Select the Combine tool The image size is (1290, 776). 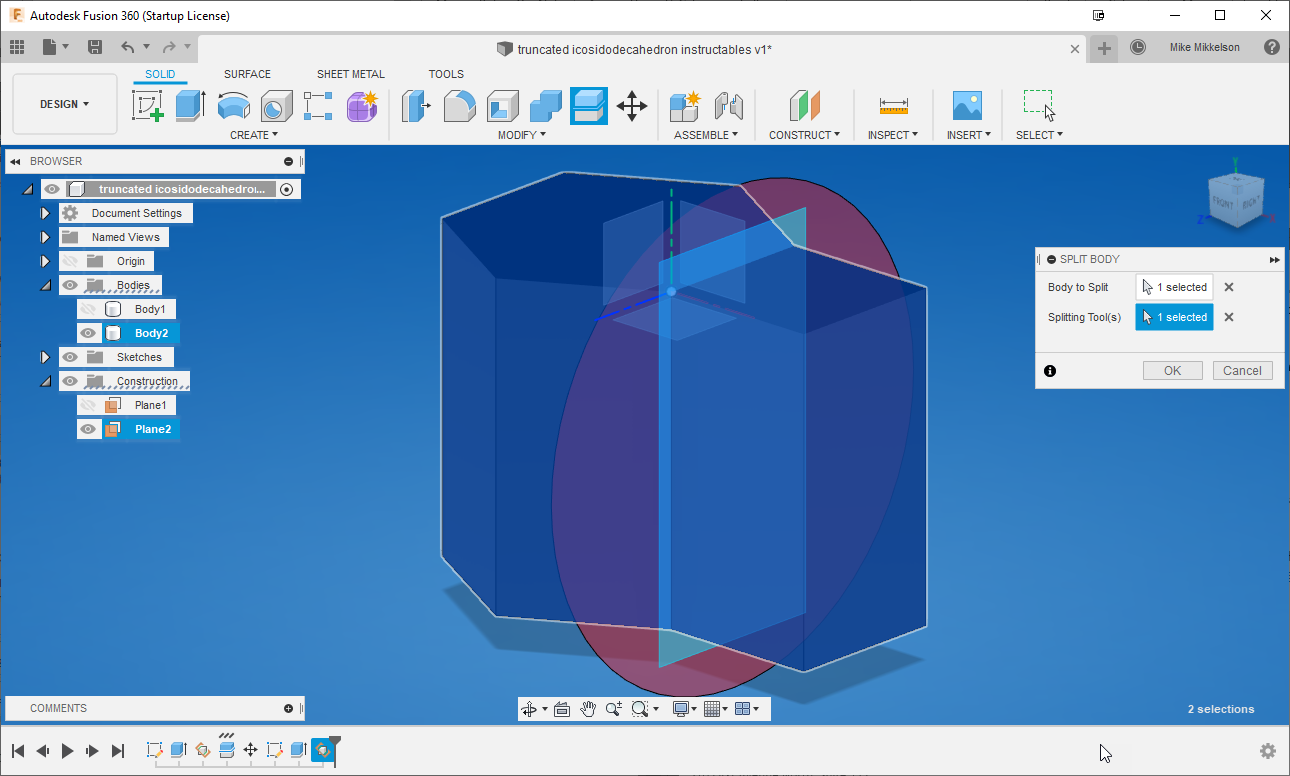pyautogui.click(x=544, y=106)
